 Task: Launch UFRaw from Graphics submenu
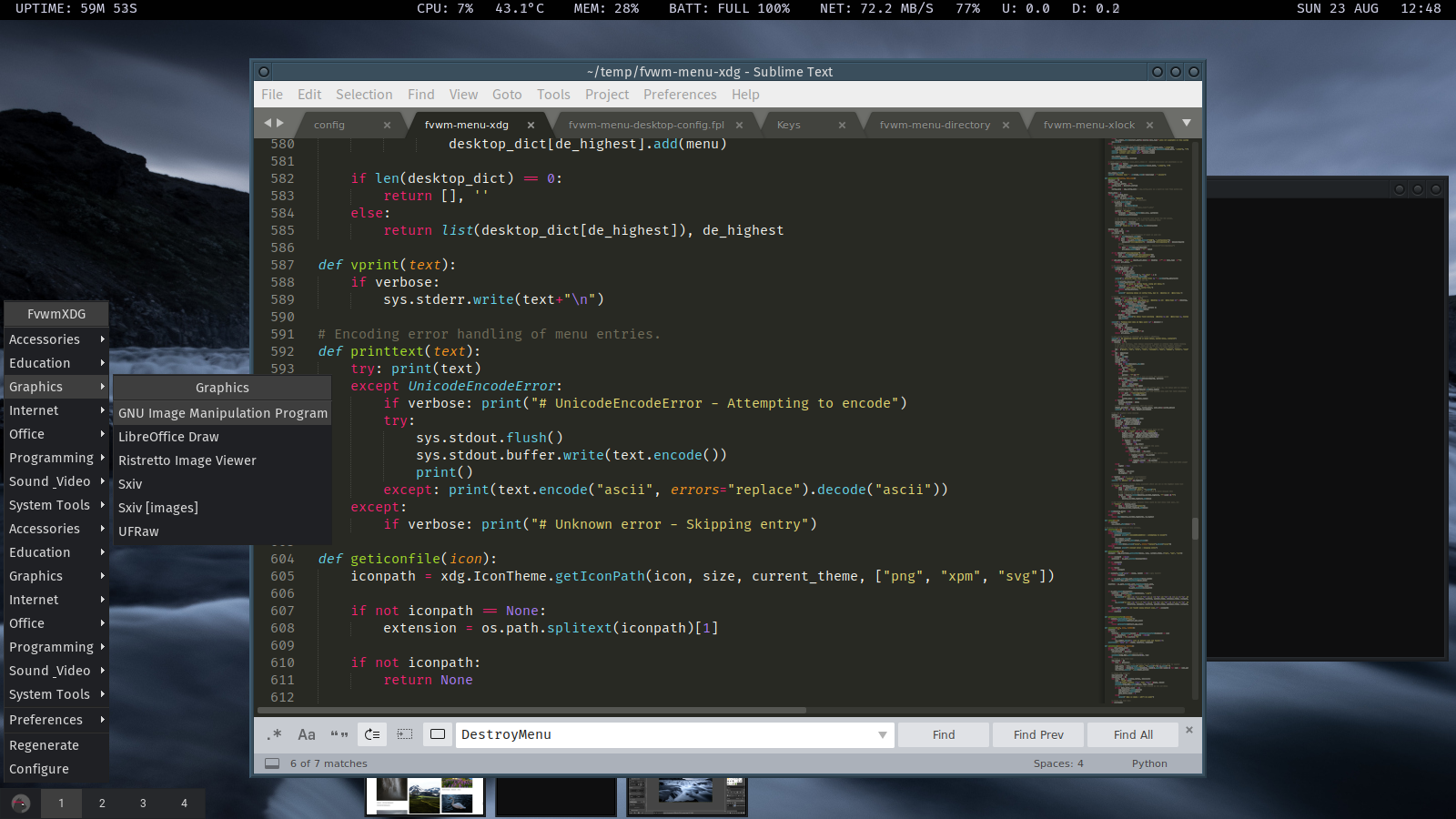click(x=222, y=531)
